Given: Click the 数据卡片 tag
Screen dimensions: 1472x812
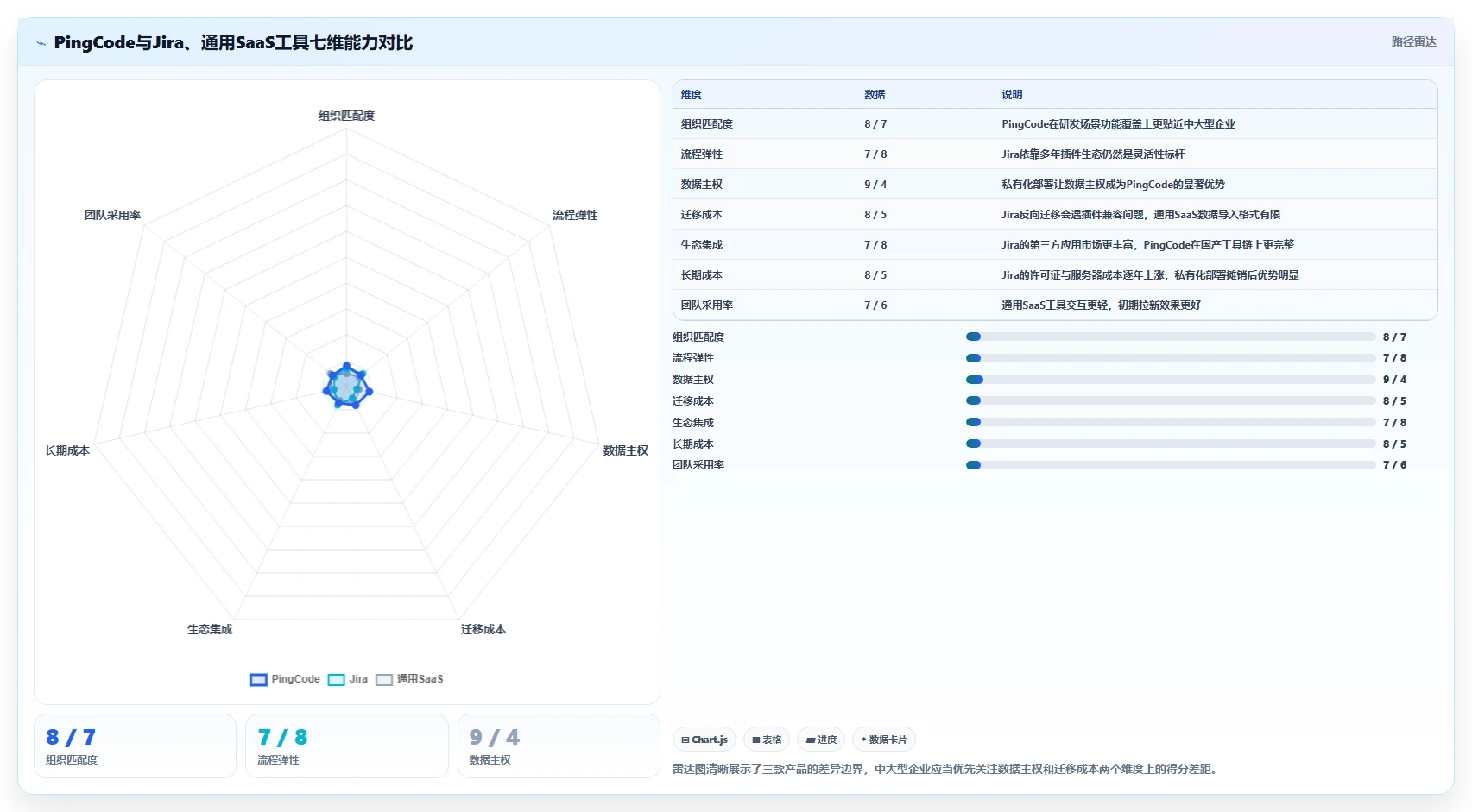Looking at the screenshot, I should [884, 740].
